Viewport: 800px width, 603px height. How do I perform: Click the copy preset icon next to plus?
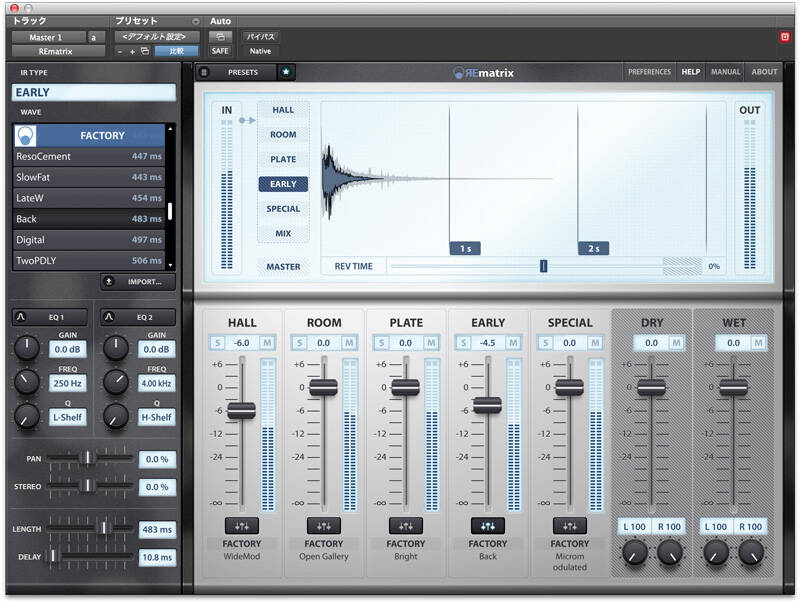(145, 51)
